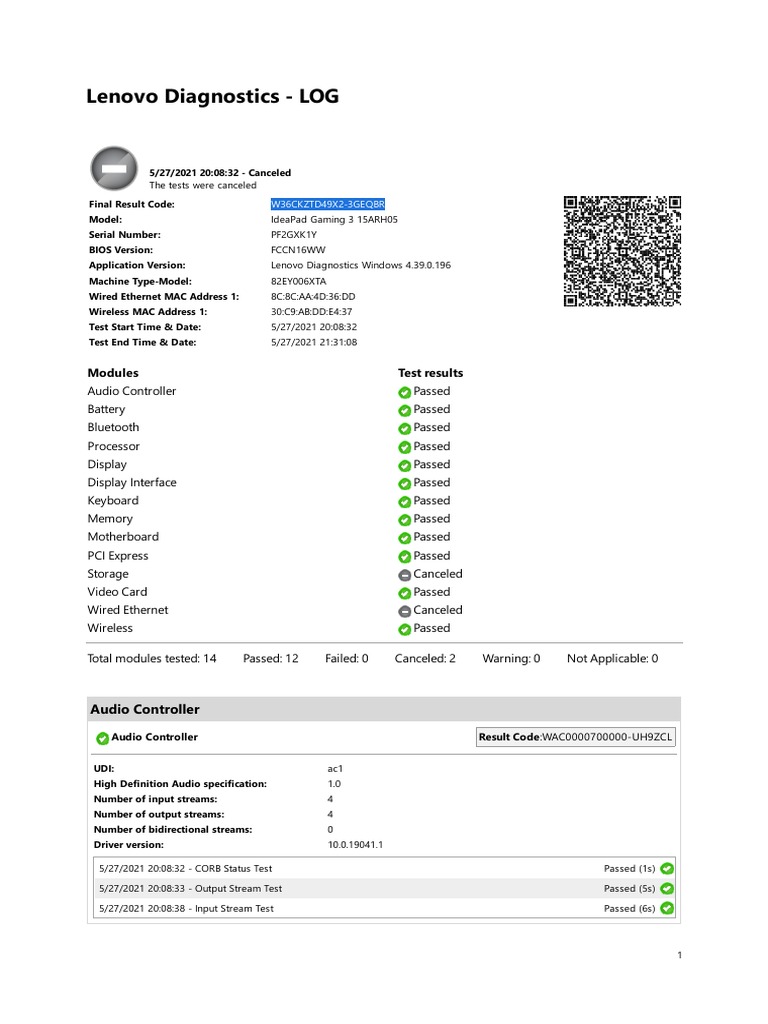Click the PCI Express row's passed icon
Image resolution: width=768 pixels, height=1024 pixels.
click(404, 557)
